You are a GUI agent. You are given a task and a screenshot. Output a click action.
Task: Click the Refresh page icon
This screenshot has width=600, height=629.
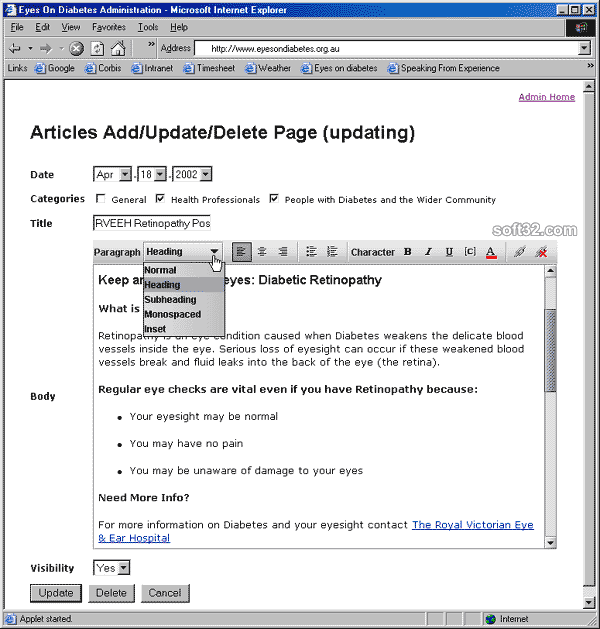(x=97, y=49)
